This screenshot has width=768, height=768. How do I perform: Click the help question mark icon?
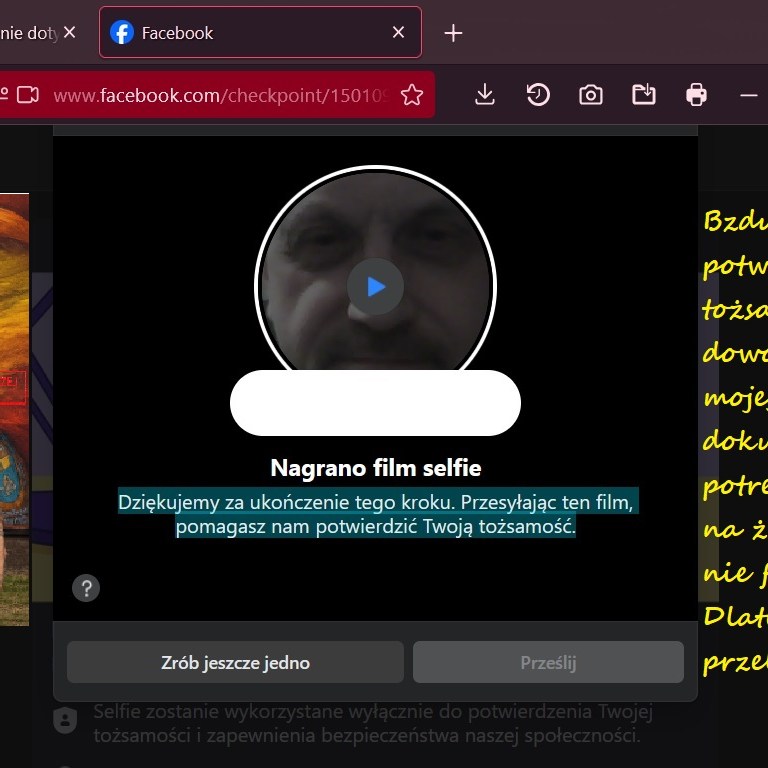pos(86,588)
